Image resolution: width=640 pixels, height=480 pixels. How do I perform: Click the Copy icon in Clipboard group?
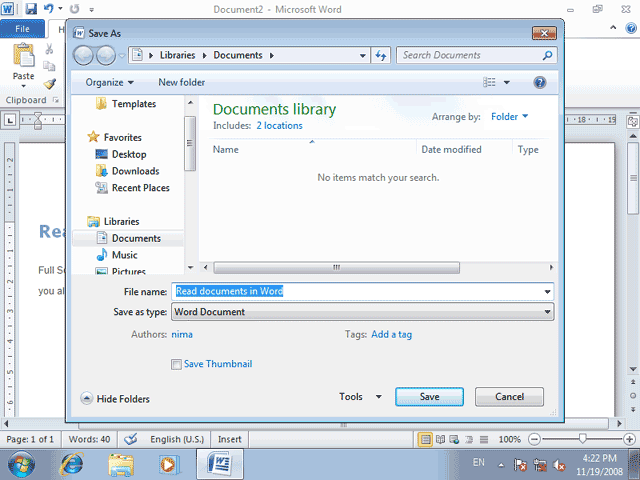click(49, 66)
